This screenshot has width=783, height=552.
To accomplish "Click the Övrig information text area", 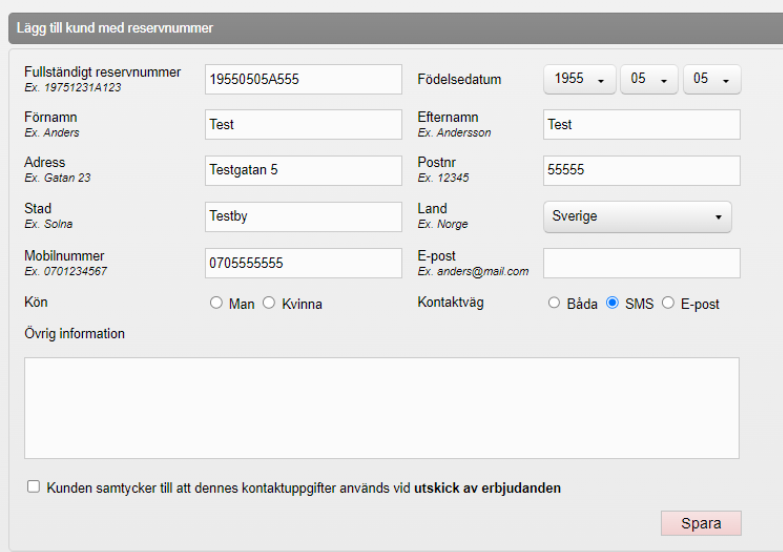I will tap(381, 408).
